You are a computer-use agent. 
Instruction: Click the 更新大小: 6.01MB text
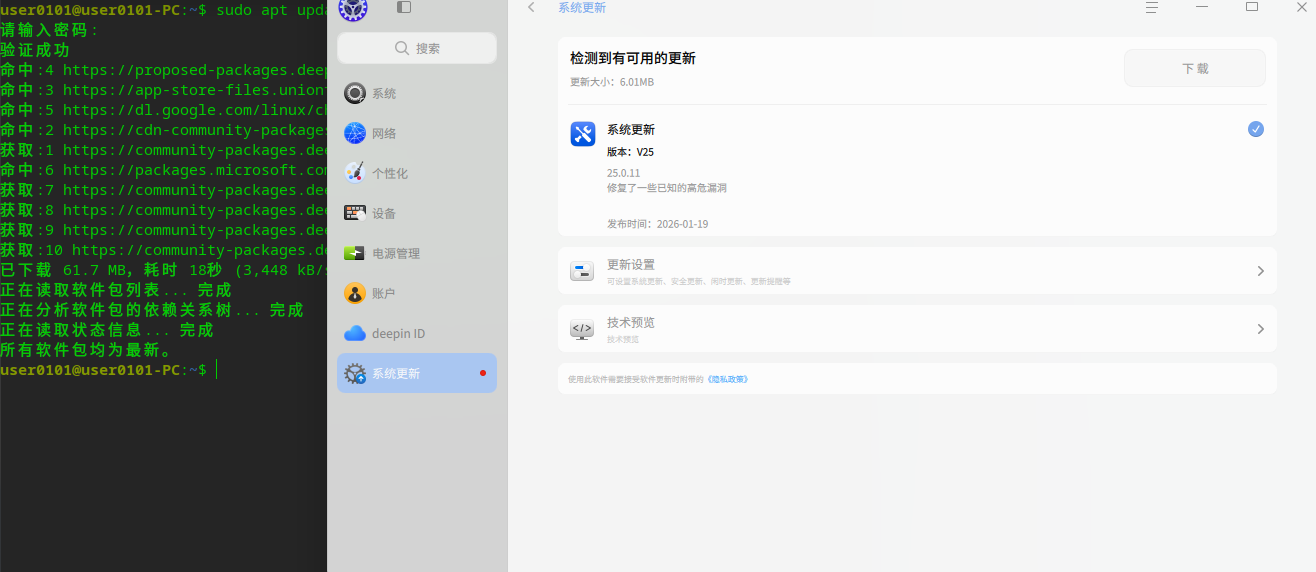pos(612,82)
